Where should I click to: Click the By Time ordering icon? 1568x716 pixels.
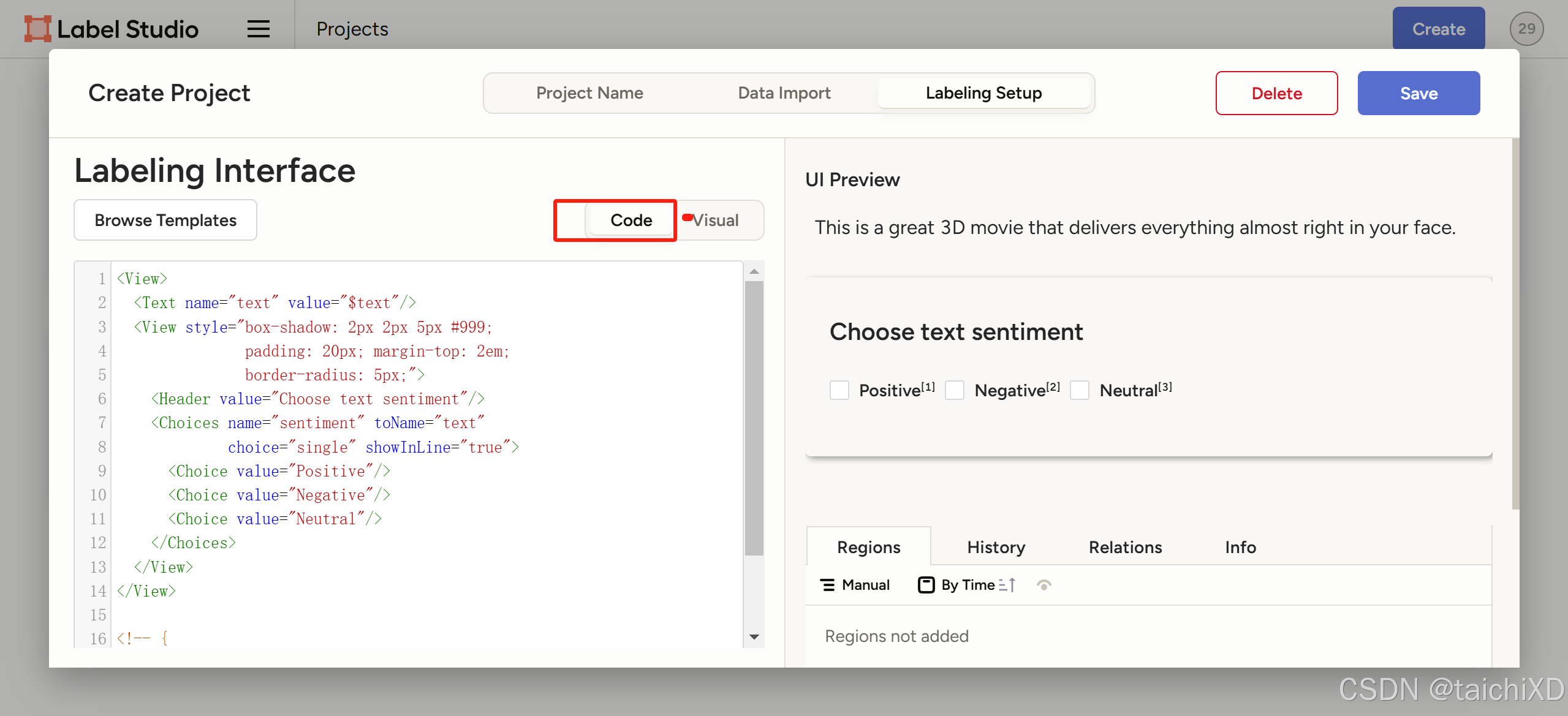point(926,585)
